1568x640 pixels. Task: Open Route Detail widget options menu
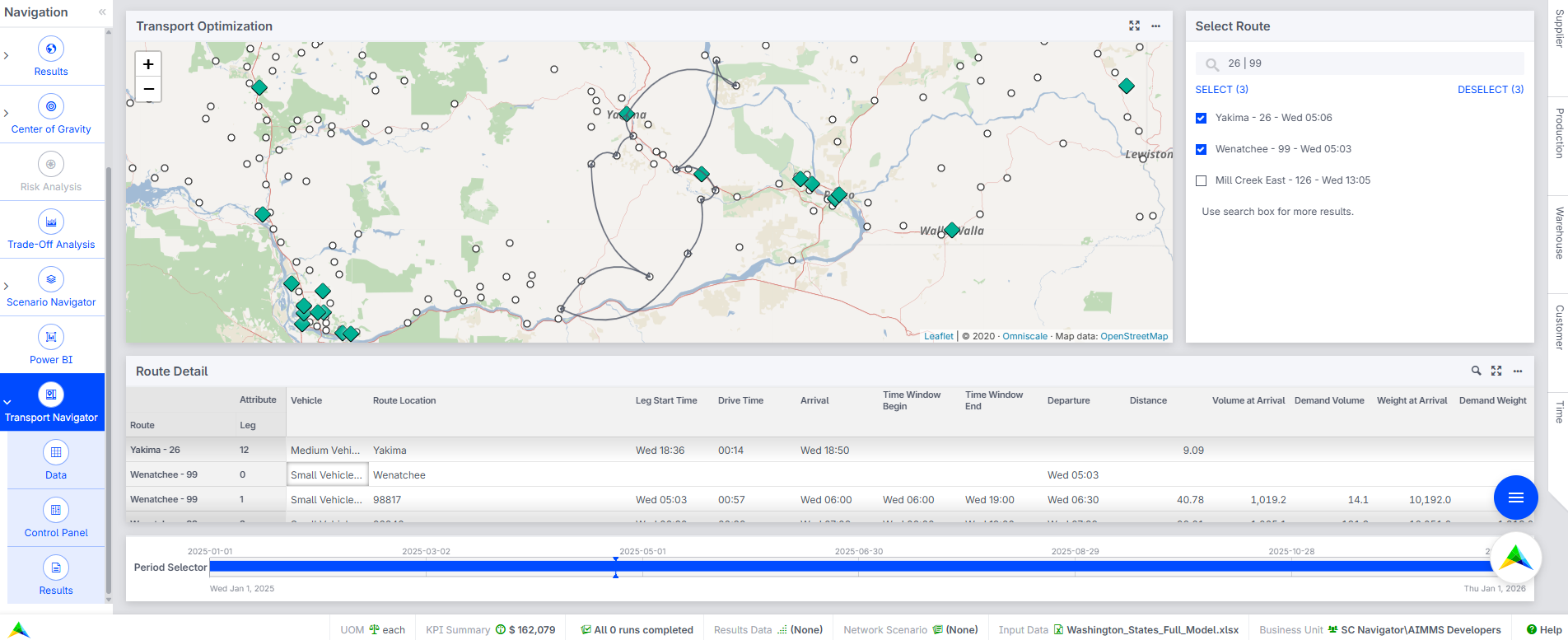coord(1518,371)
